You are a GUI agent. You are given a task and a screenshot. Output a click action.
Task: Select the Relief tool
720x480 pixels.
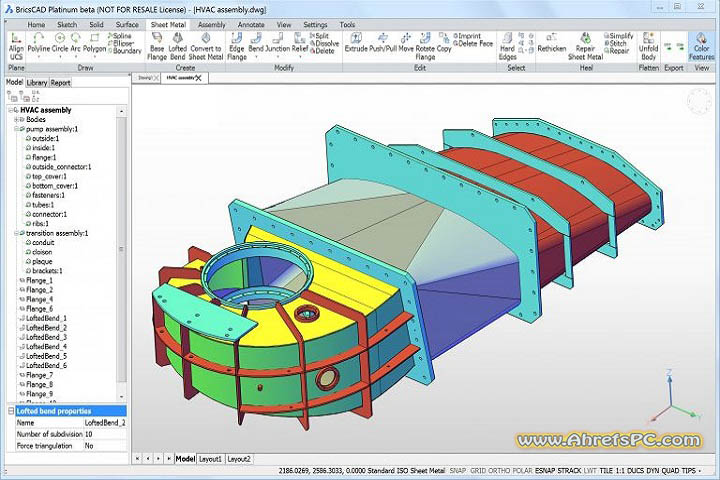[x=300, y=43]
